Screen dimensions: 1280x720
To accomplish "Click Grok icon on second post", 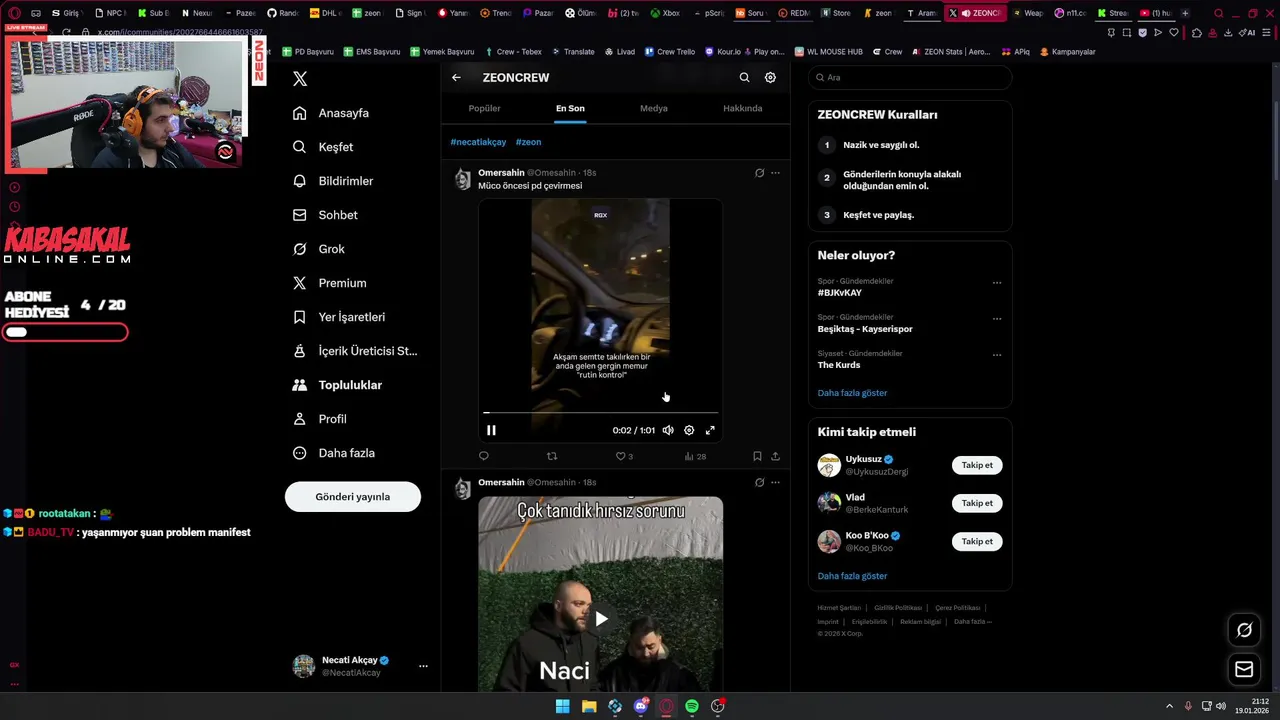I will [x=759, y=482].
